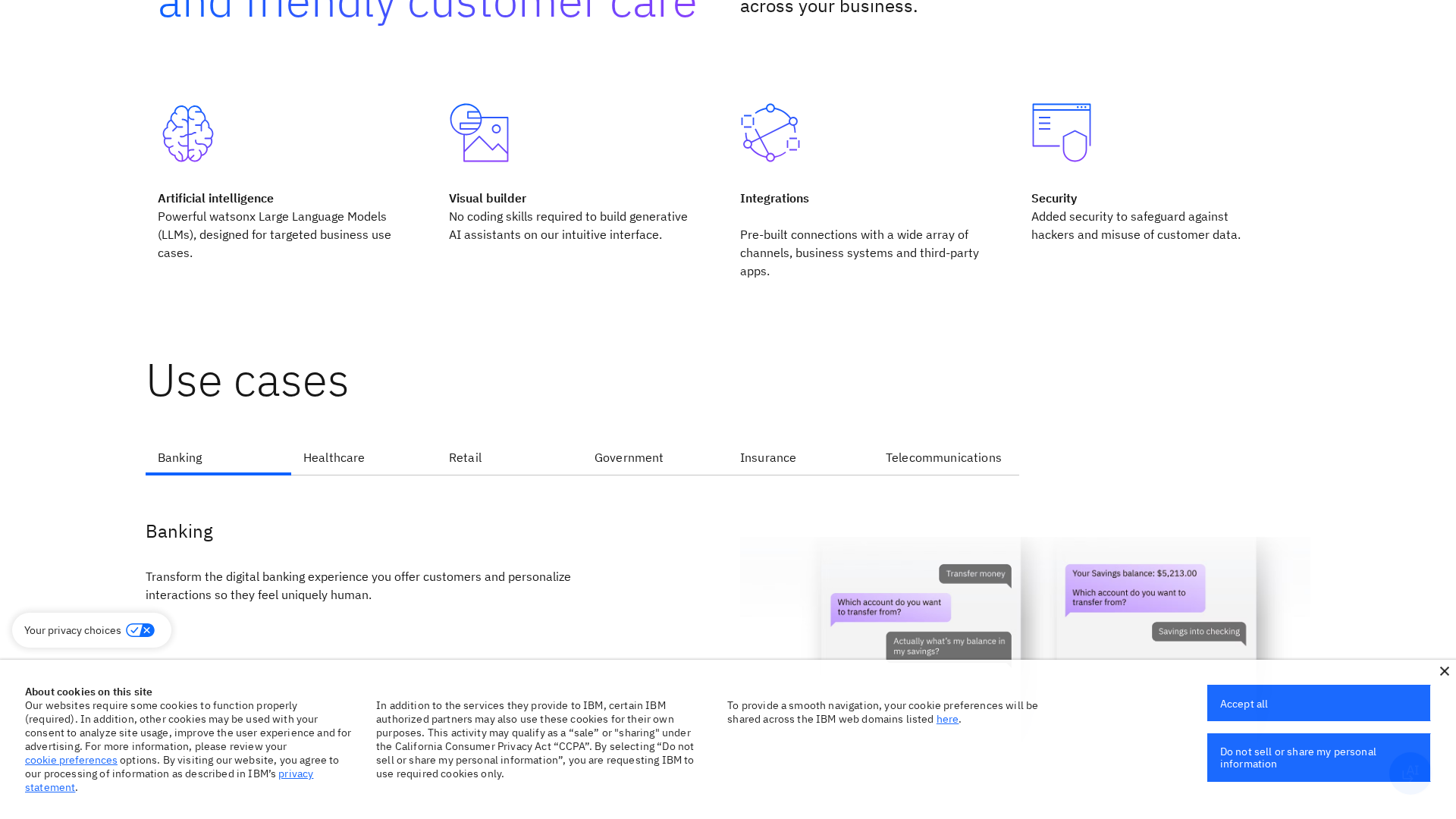
Task: Click the Security shield browser icon
Action: pos(1061,133)
